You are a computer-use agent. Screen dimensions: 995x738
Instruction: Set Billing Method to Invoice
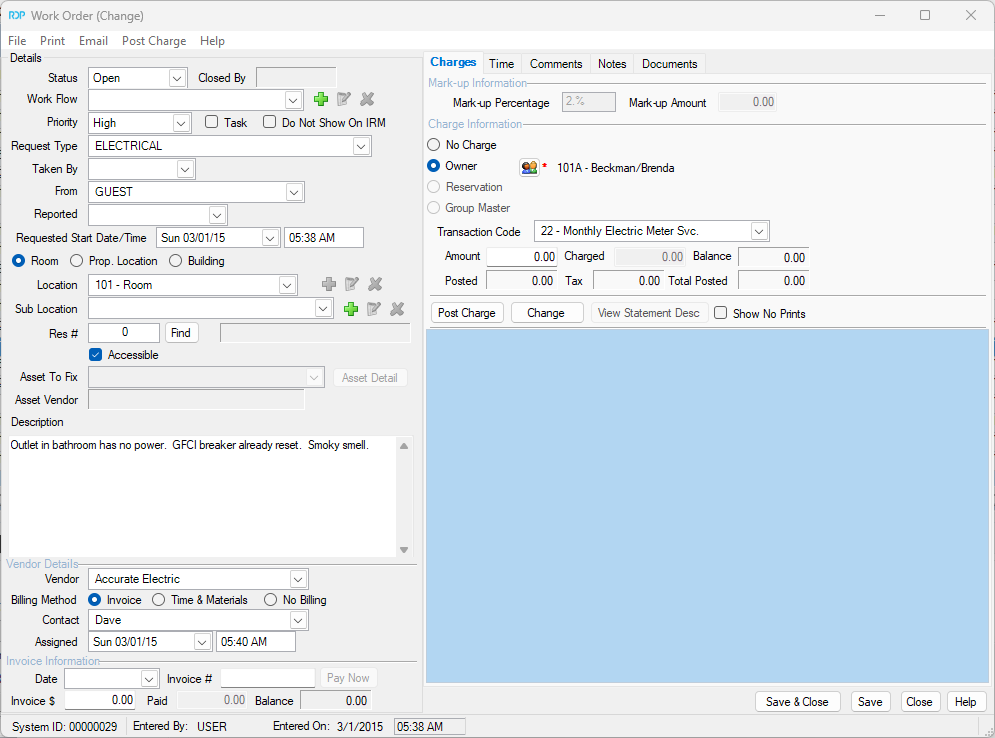[95, 600]
